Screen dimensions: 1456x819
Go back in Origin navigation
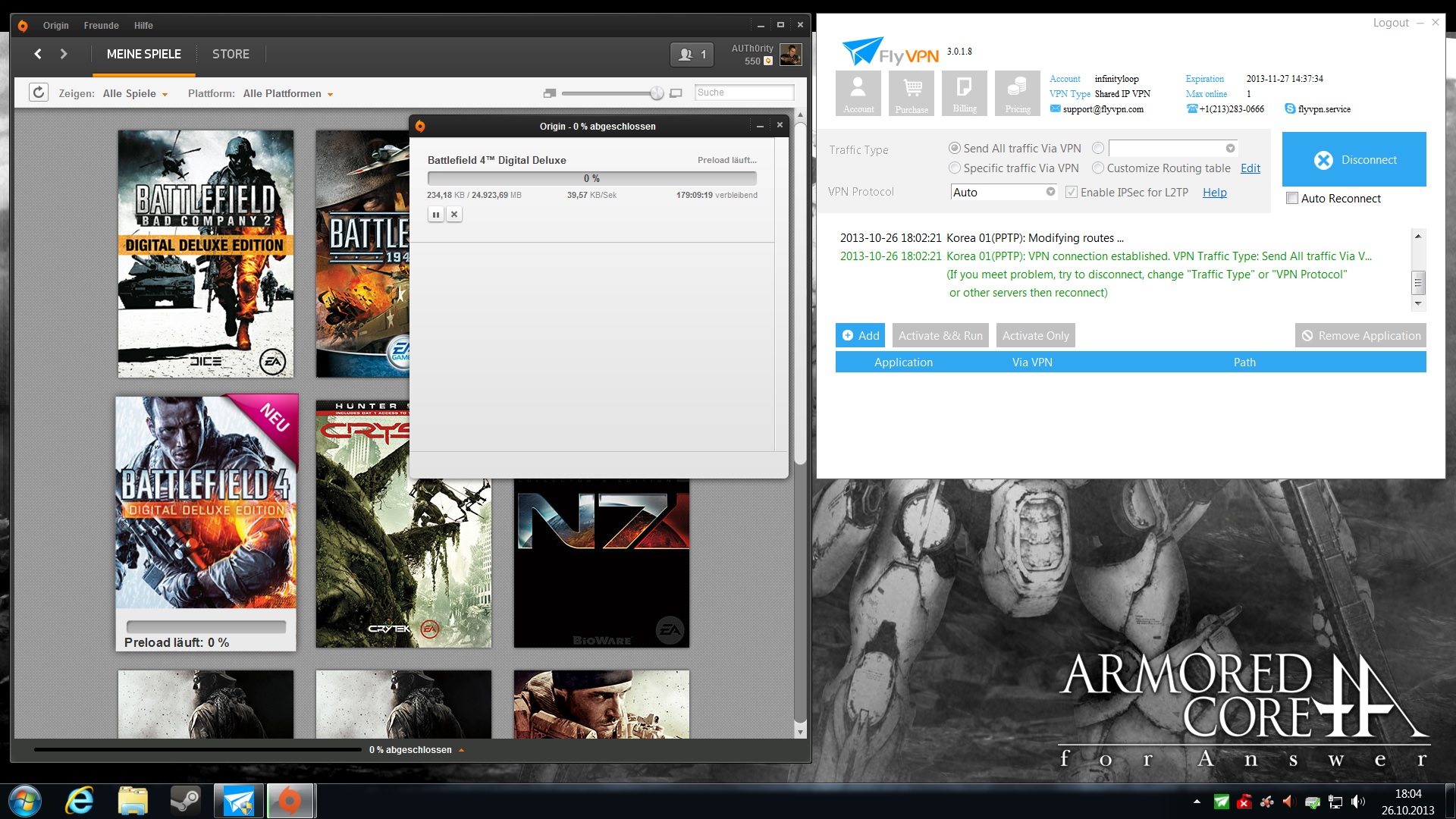click(37, 54)
